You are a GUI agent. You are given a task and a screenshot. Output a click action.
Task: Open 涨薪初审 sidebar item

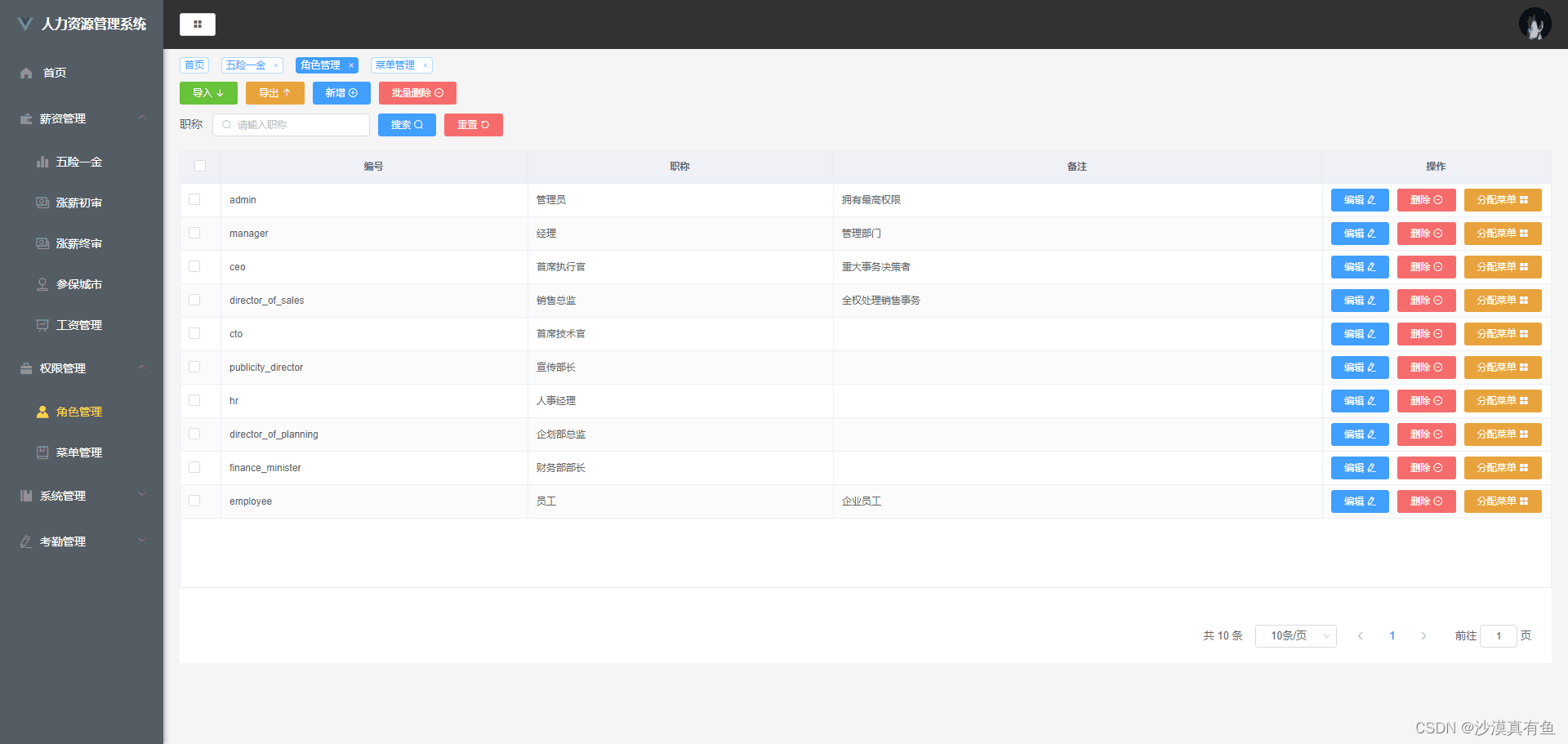78,203
